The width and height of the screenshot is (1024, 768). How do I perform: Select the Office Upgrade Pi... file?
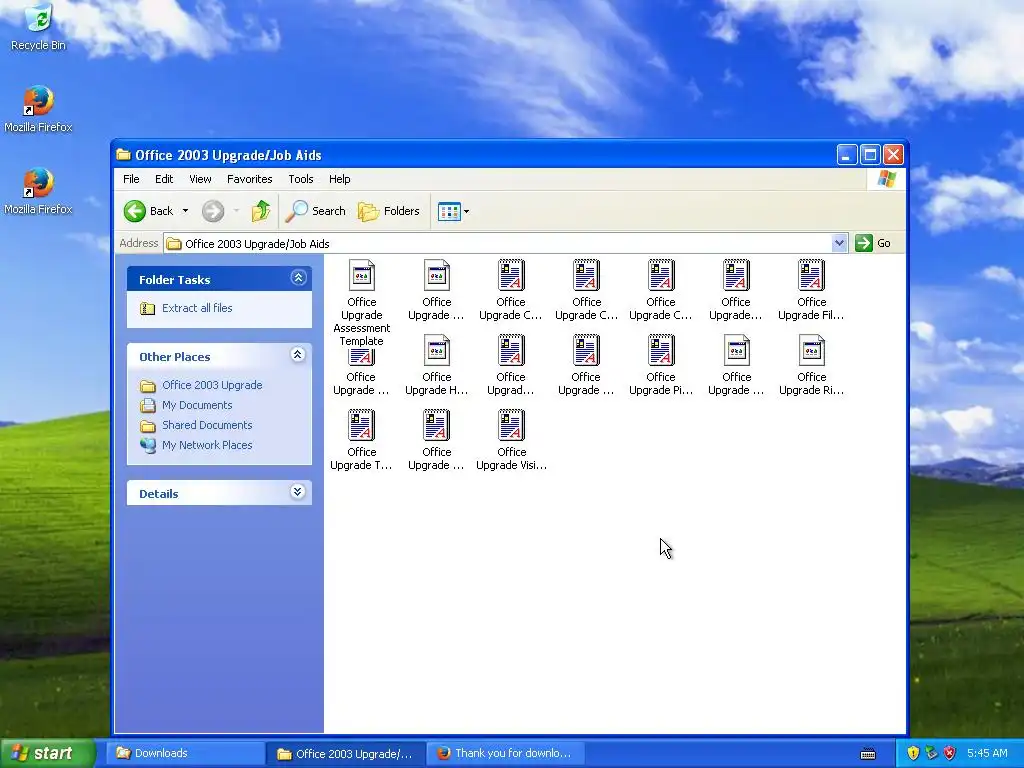click(661, 366)
